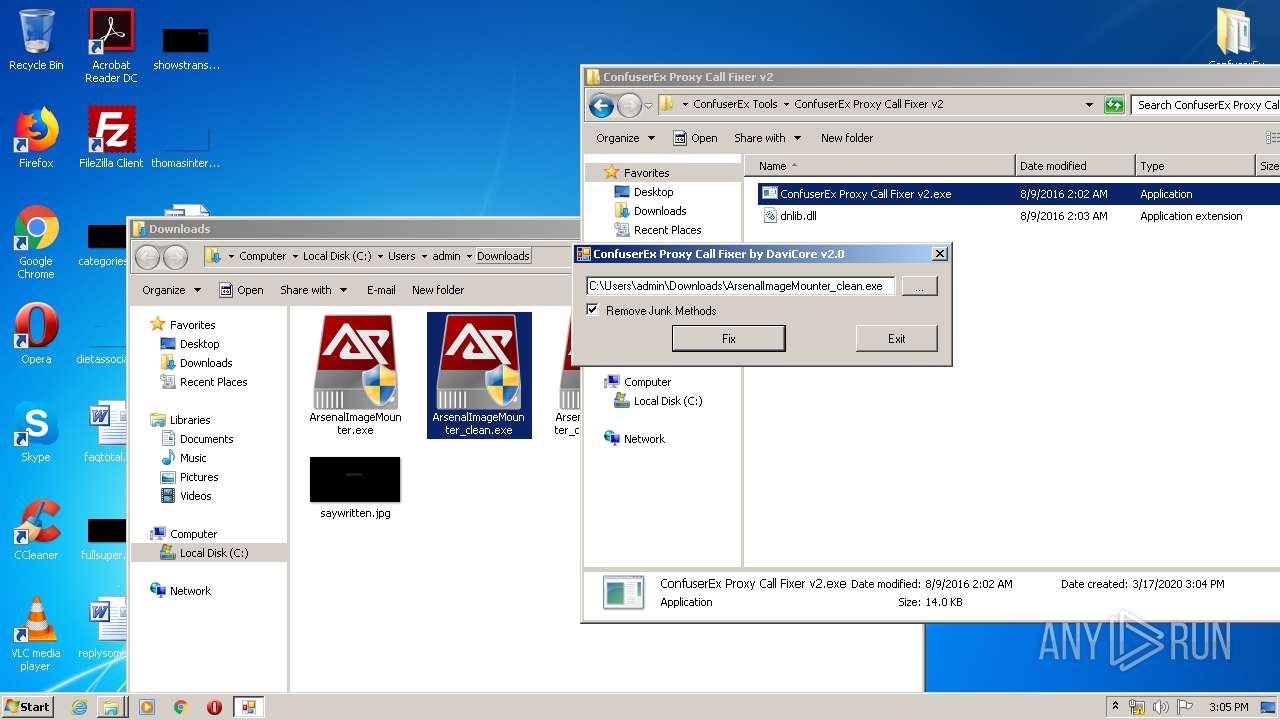Open the browse '...' button for file path
This screenshot has height=720, width=1280.
[919, 286]
